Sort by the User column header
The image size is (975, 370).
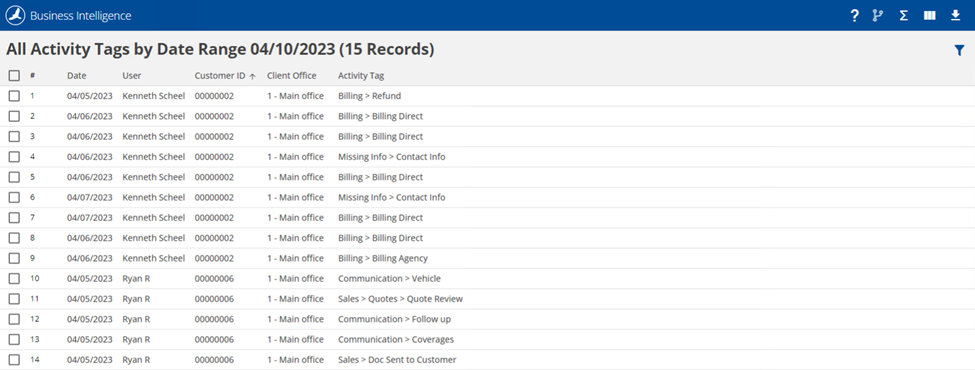(132, 76)
